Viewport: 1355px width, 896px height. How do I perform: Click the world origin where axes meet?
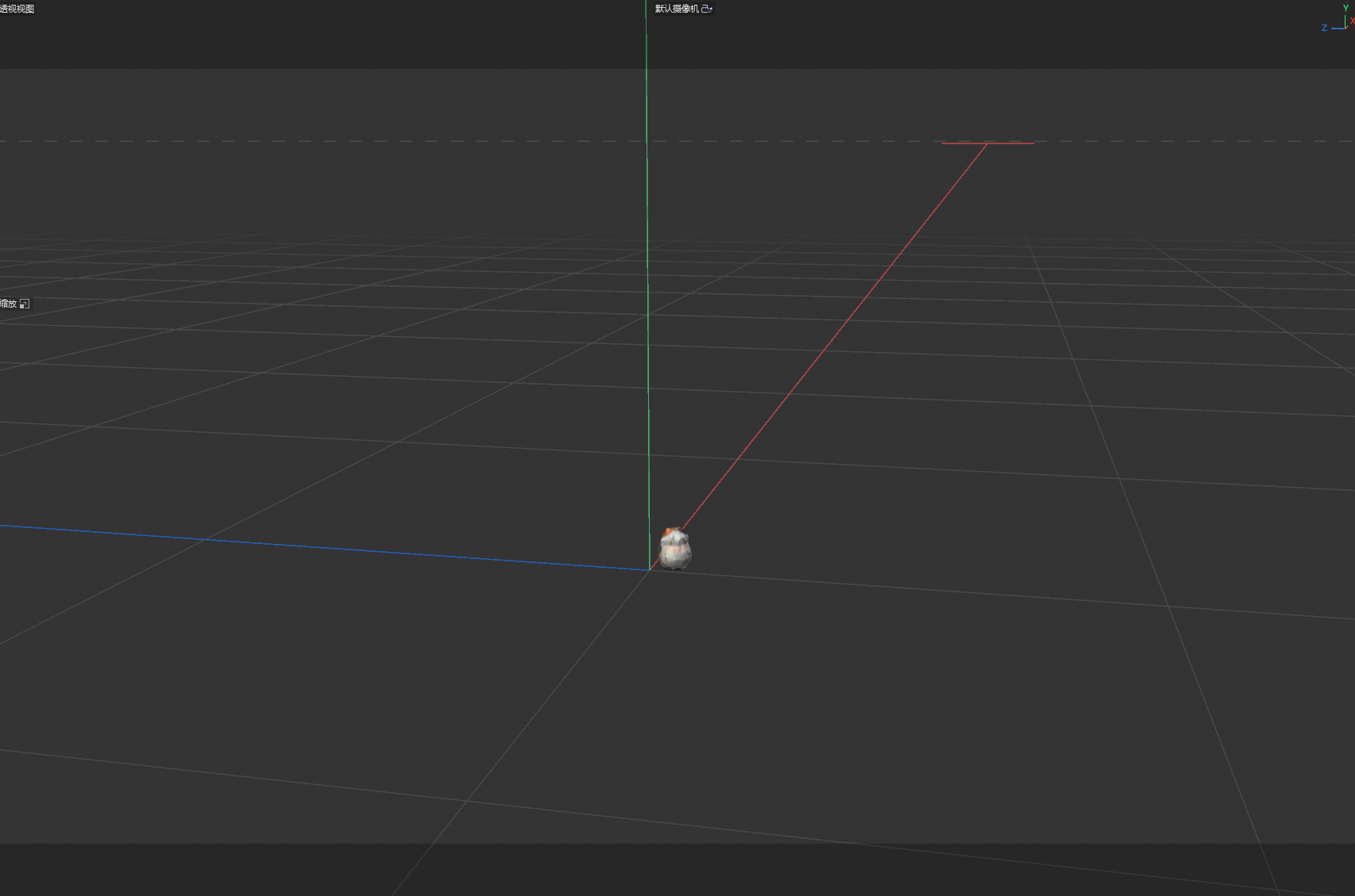pyautogui.click(x=650, y=569)
